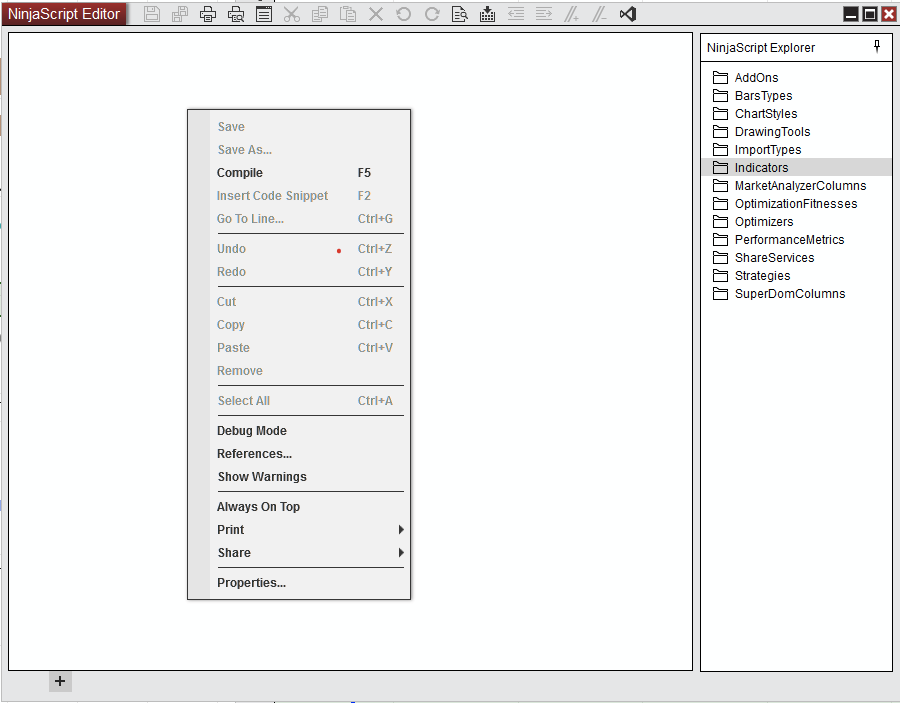Select the Indicators folder
Viewport: 900px width, 703px height.
(x=796, y=168)
